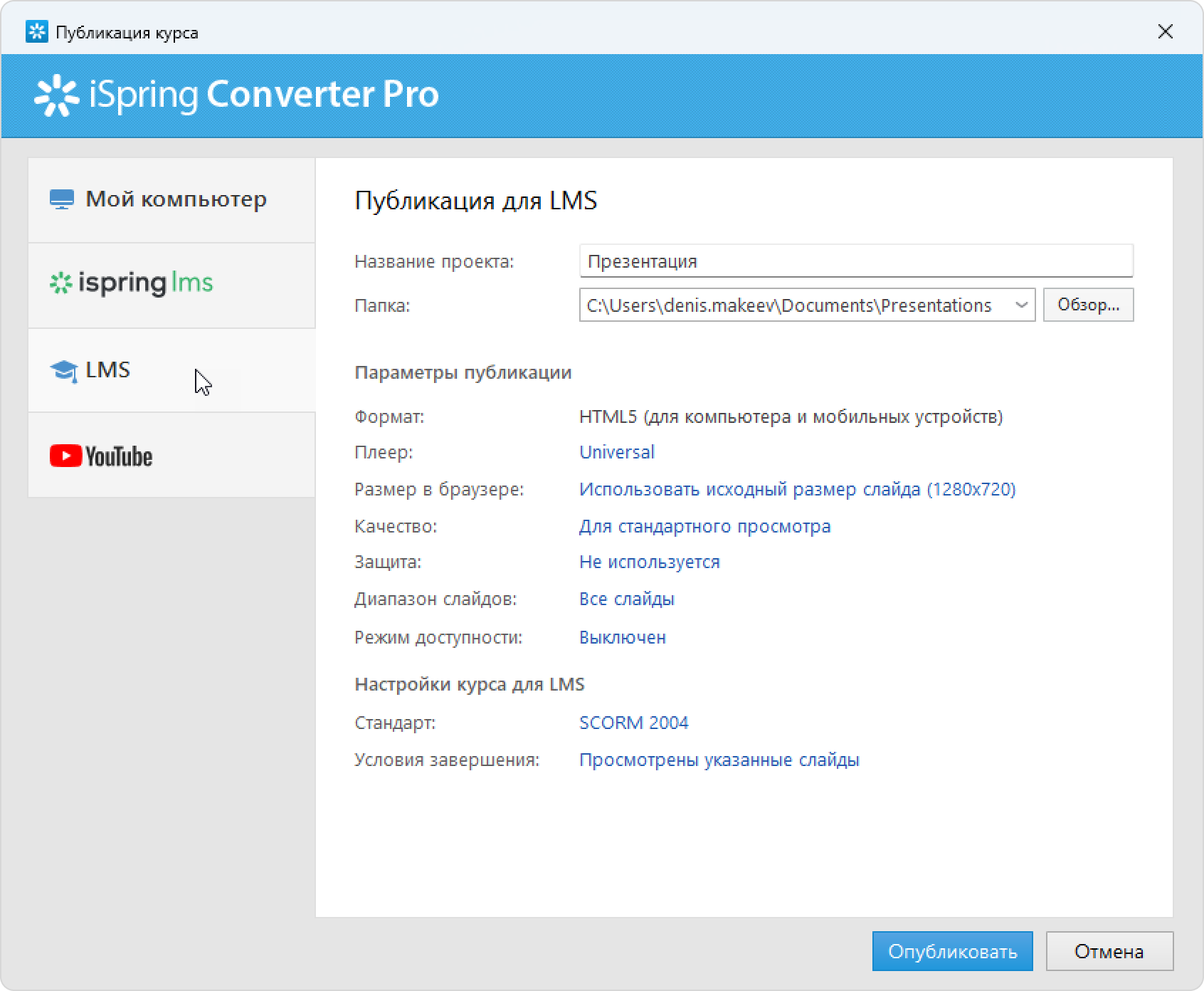Select the LMS publishing tab
Image resolution: width=1204 pixels, height=991 pixels.
tap(171, 370)
